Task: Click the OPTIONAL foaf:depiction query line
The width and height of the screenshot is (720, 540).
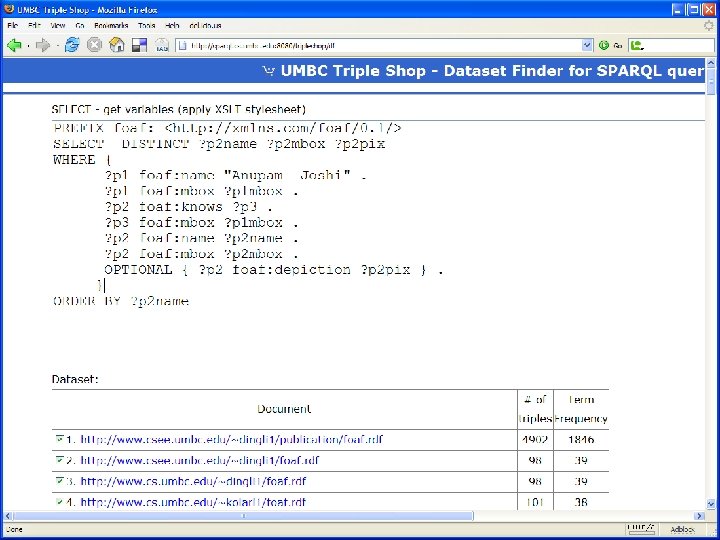Action: point(274,270)
